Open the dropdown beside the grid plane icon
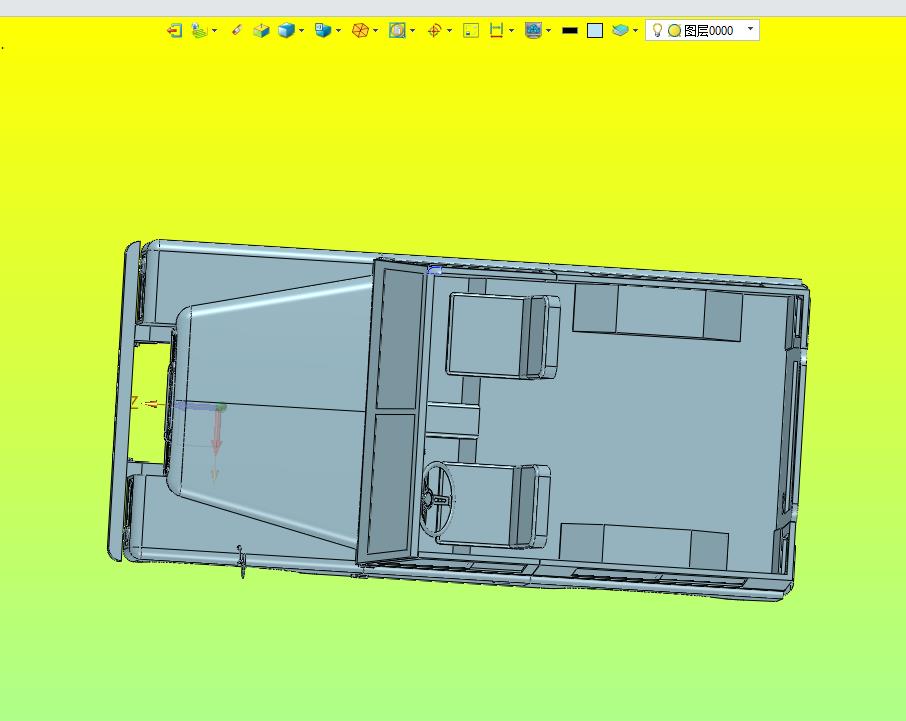This screenshot has height=721, width=906. tap(214, 30)
